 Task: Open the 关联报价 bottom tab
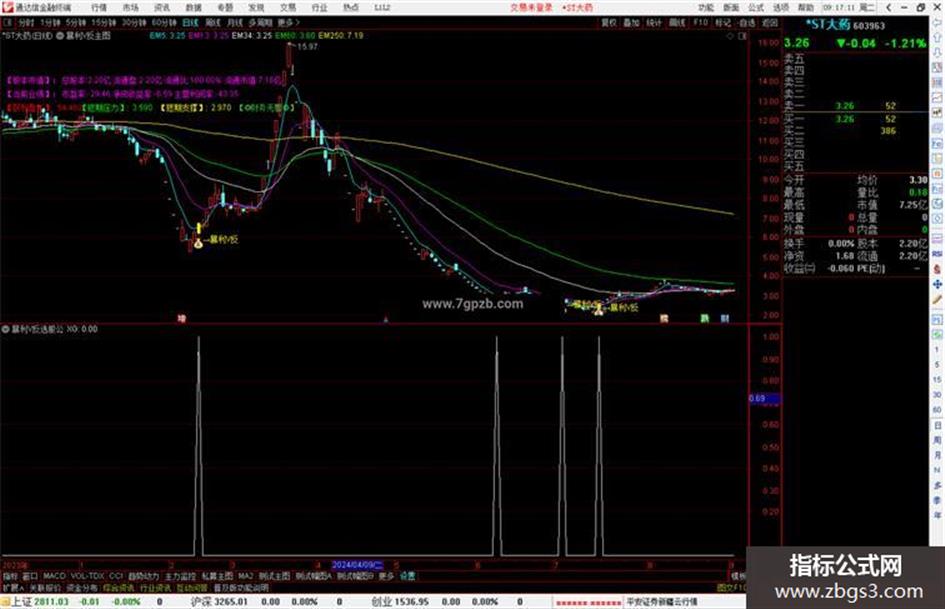[45, 587]
